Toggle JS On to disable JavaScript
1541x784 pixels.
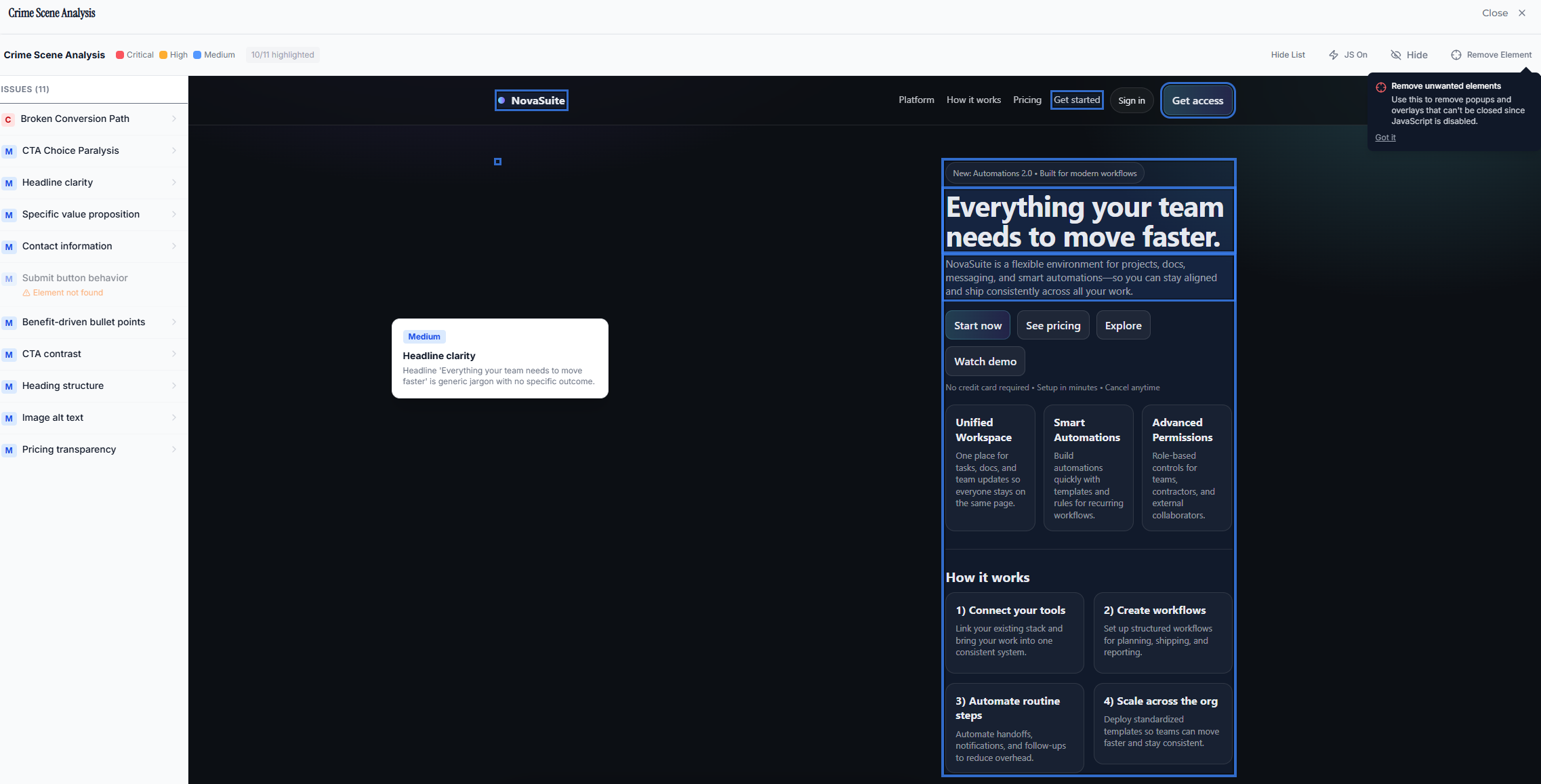1348,55
